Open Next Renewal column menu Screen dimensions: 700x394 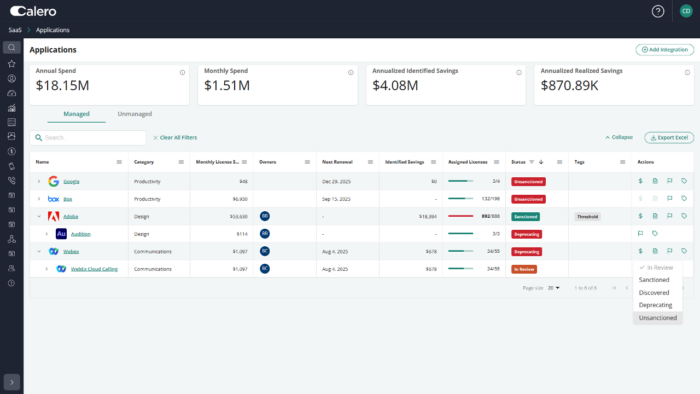(370, 162)
